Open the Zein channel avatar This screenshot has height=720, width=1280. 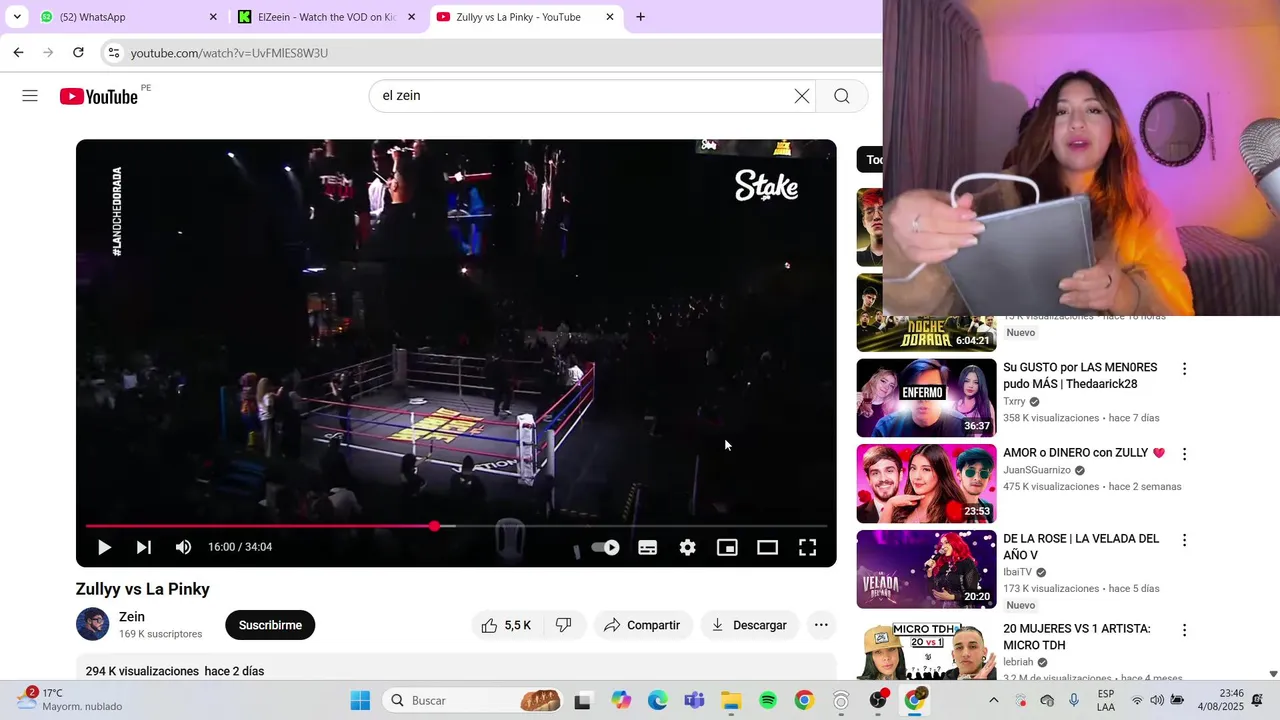pyautogui.click(x=93, y=624)
